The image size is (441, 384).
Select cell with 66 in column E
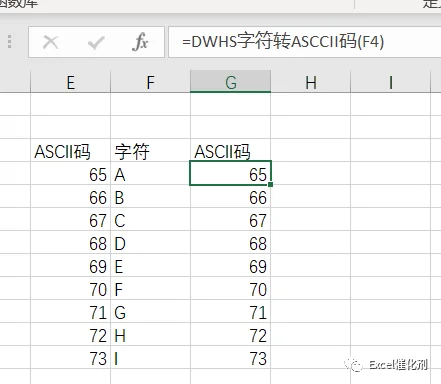click(70, 196)
